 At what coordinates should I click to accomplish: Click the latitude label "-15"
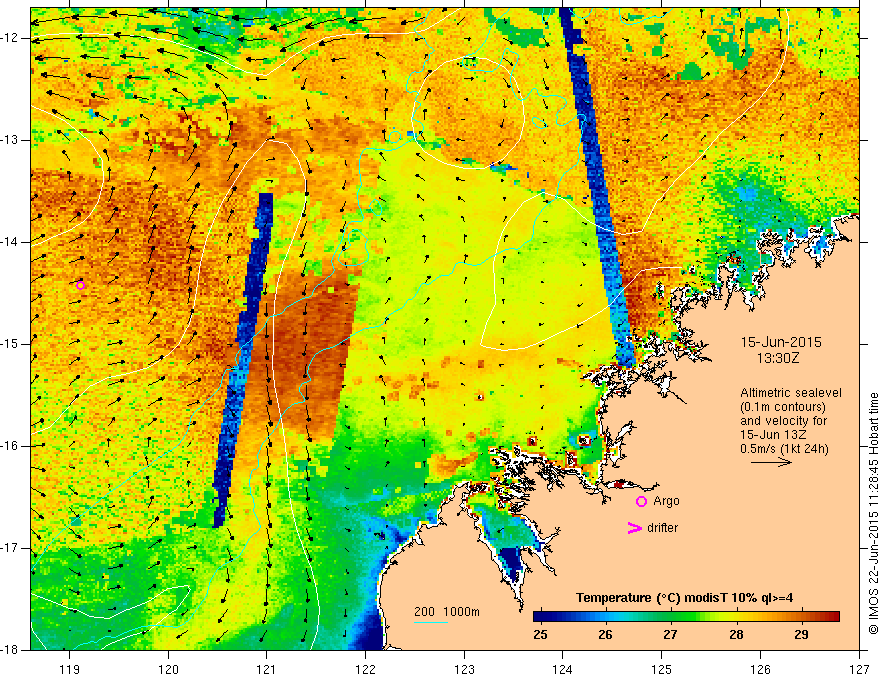pyautogui.click(x=10, y=344)
